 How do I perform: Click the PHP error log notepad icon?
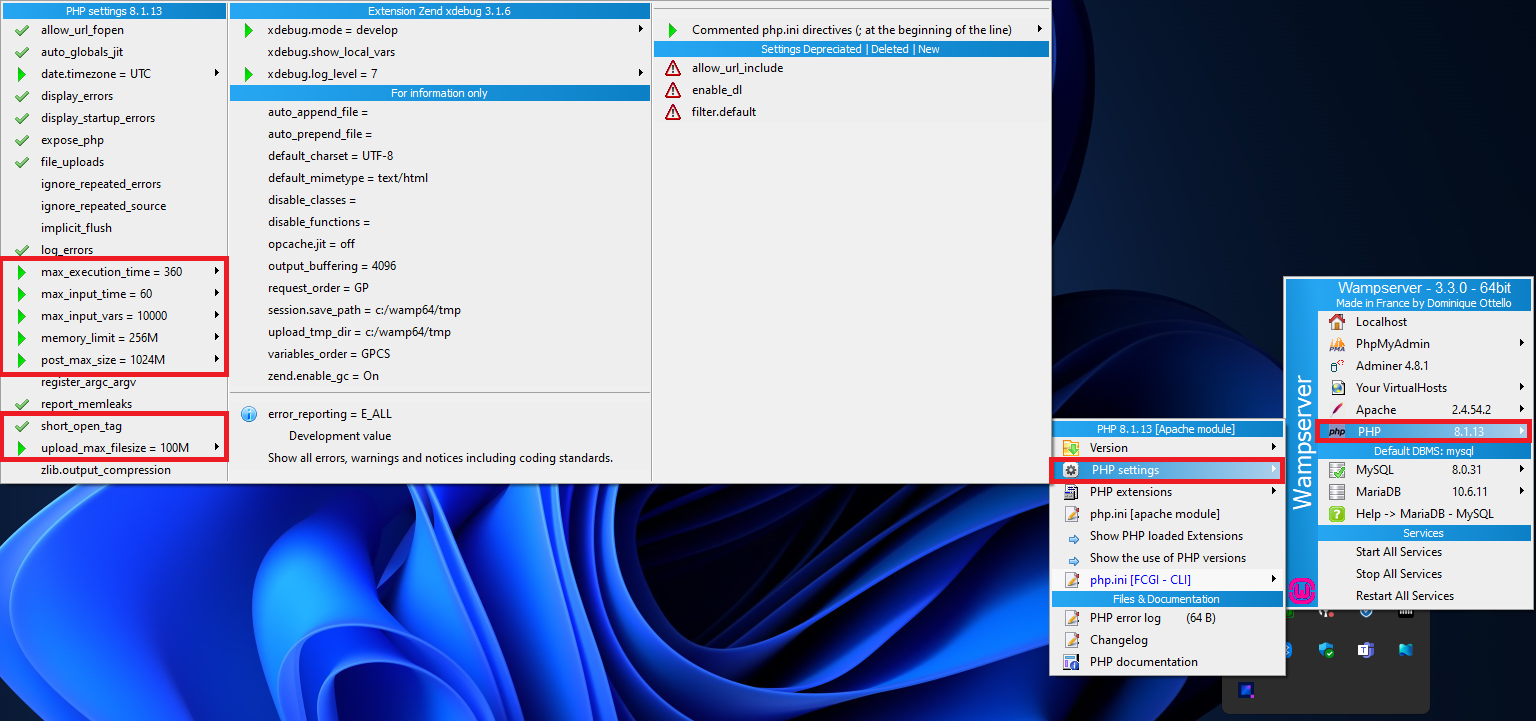pyautogui.click(x=1071, y=618)
